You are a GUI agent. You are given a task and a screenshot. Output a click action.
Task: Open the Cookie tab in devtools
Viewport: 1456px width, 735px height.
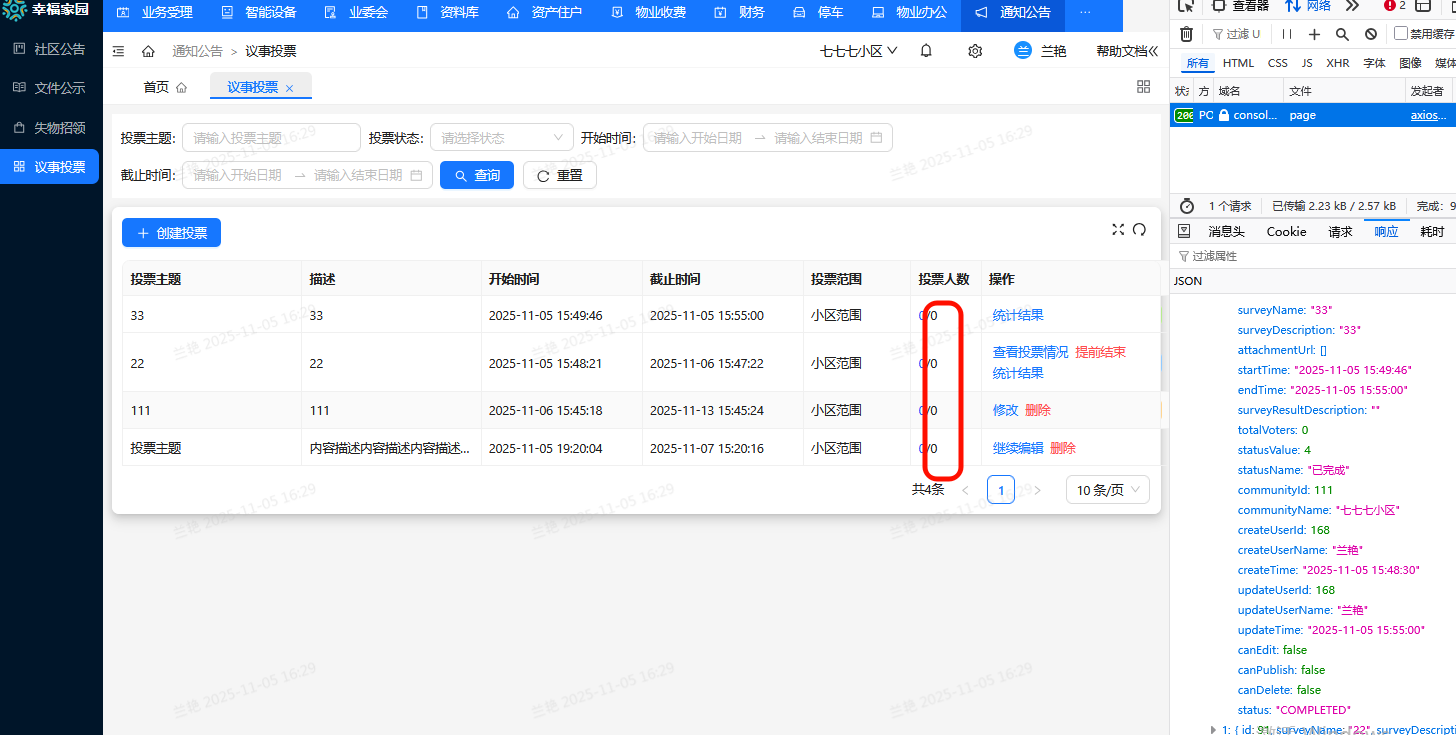(1286, 231)
